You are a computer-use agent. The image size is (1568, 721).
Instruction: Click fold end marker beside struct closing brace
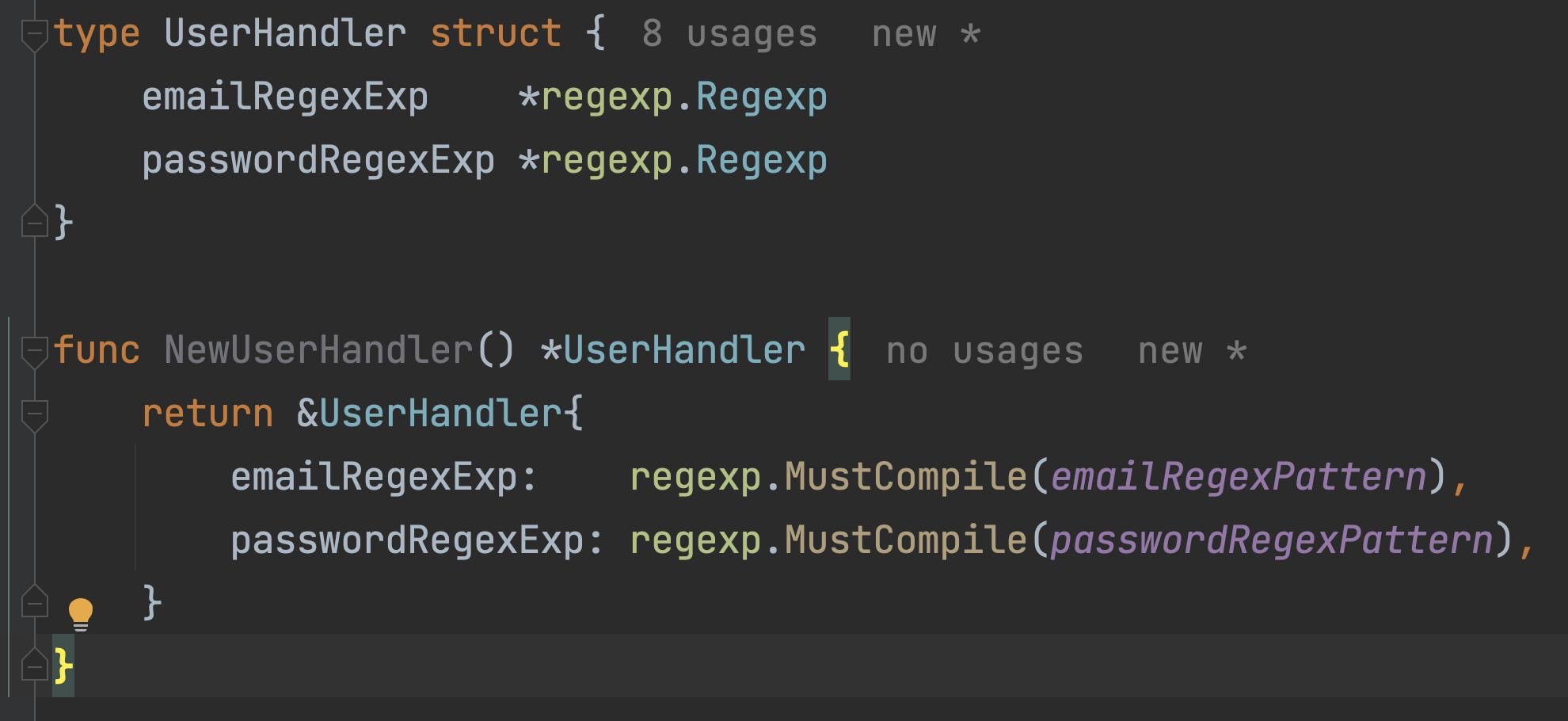coord(34,221)
